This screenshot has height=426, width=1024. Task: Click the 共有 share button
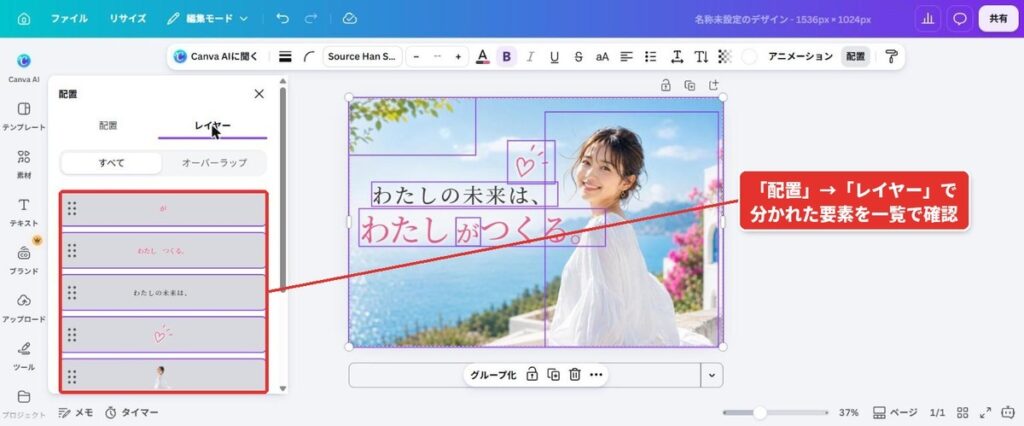coord(998,19)
